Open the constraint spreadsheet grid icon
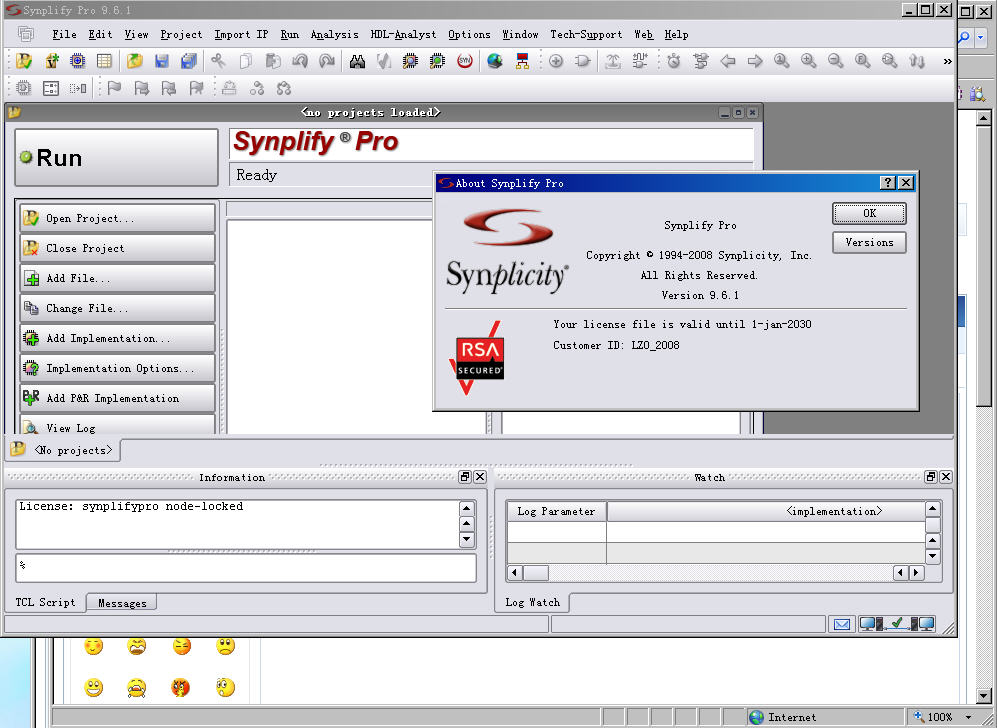 104,61
